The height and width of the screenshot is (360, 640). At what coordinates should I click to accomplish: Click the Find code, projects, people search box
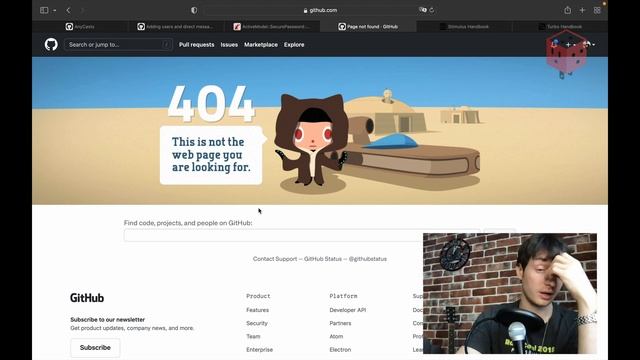[302, 236]
